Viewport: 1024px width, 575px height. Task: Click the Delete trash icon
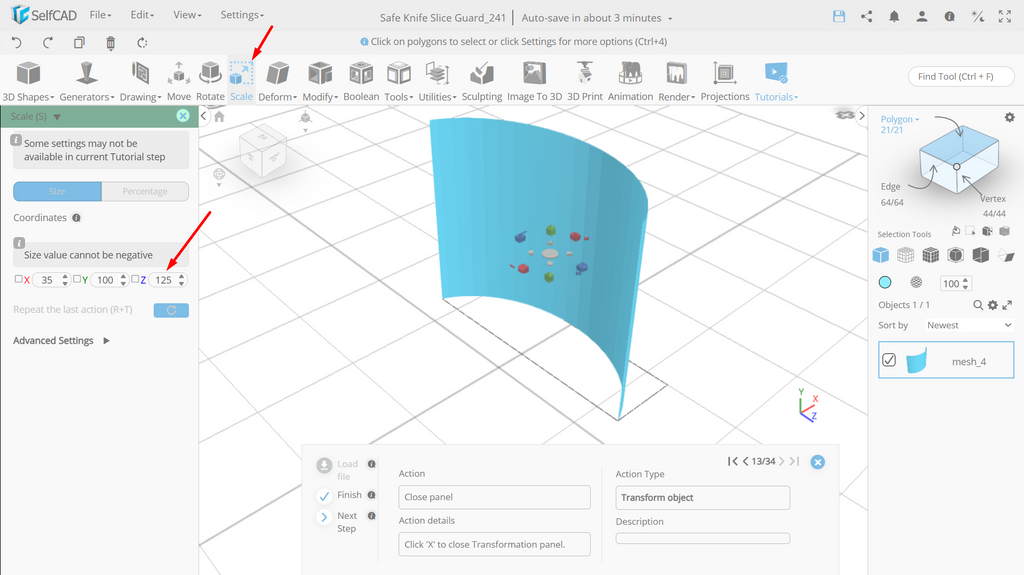(x=110, y=43)
